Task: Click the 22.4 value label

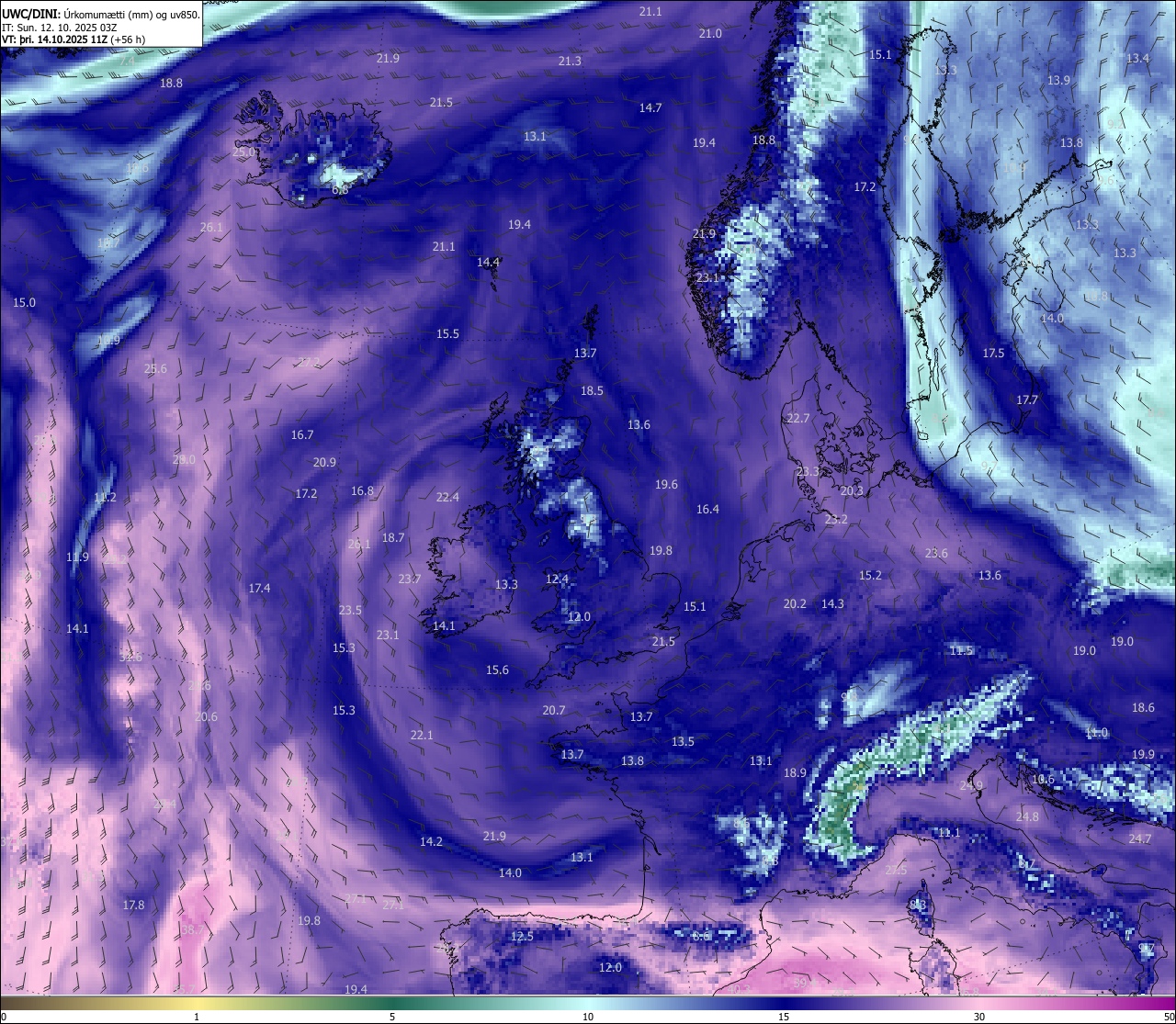Action: tap(447, 497)
